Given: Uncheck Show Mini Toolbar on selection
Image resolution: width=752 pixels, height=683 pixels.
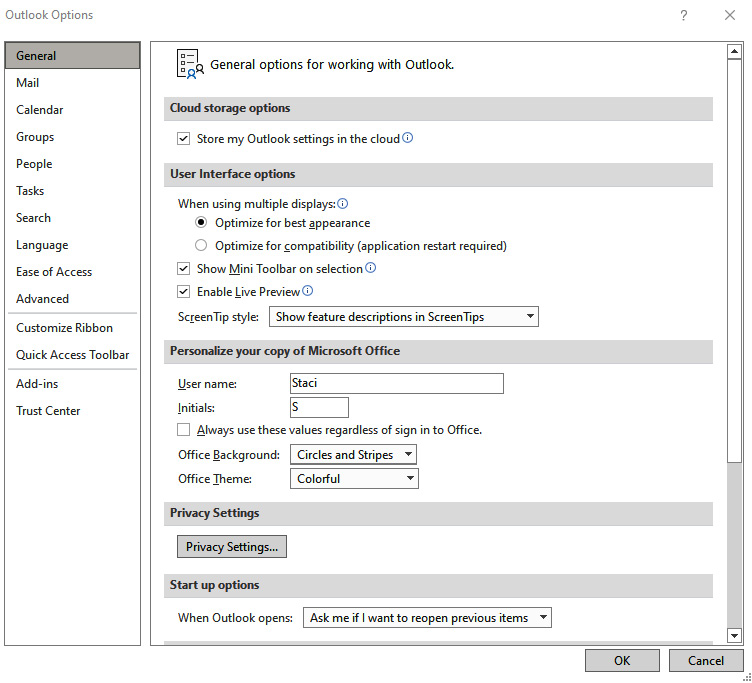Looking at the screenshot, I should click(x=183, y=269).
